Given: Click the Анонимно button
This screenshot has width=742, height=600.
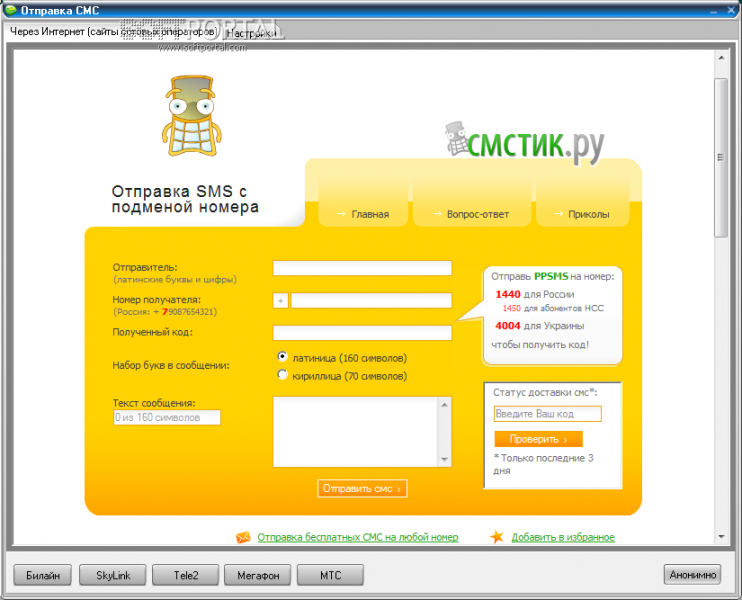Looking at the screenshot, I should tap(692, 574).
